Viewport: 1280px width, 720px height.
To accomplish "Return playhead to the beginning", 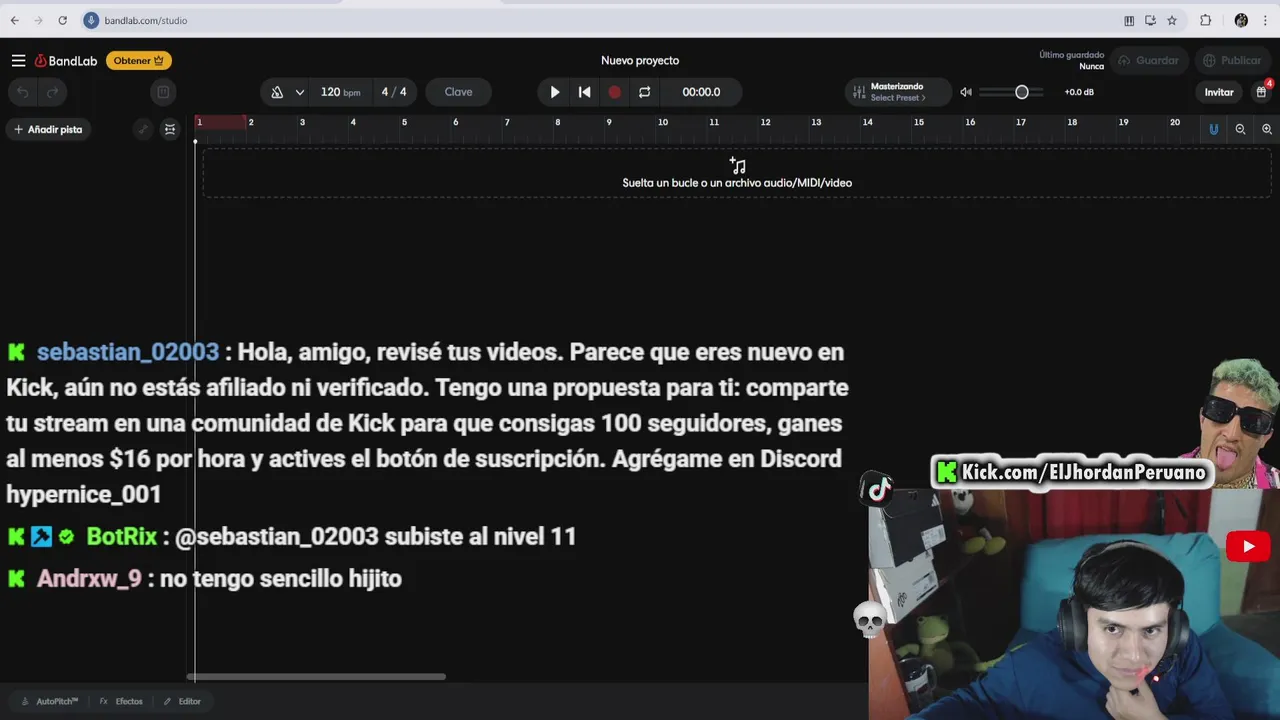I will pyautogui.click(x=585, y=92).
